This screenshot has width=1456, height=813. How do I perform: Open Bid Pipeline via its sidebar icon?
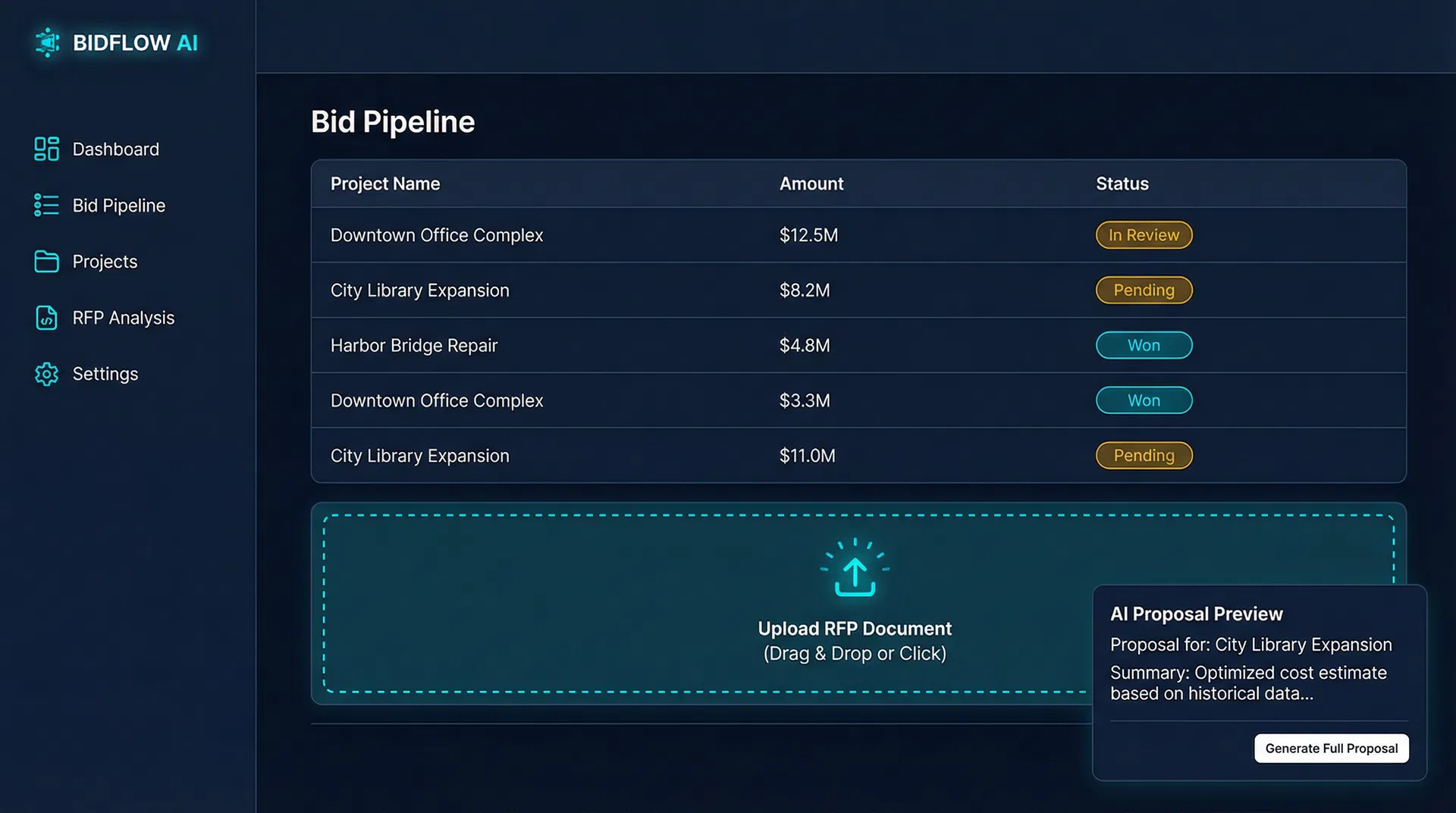coord(45,206)
